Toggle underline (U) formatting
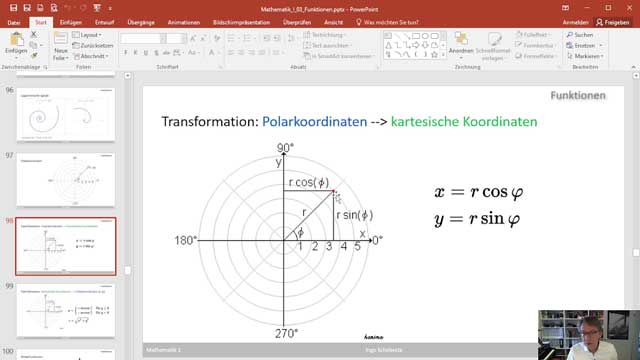Screen dimensions: 640x360 click(x=146, y=53)
